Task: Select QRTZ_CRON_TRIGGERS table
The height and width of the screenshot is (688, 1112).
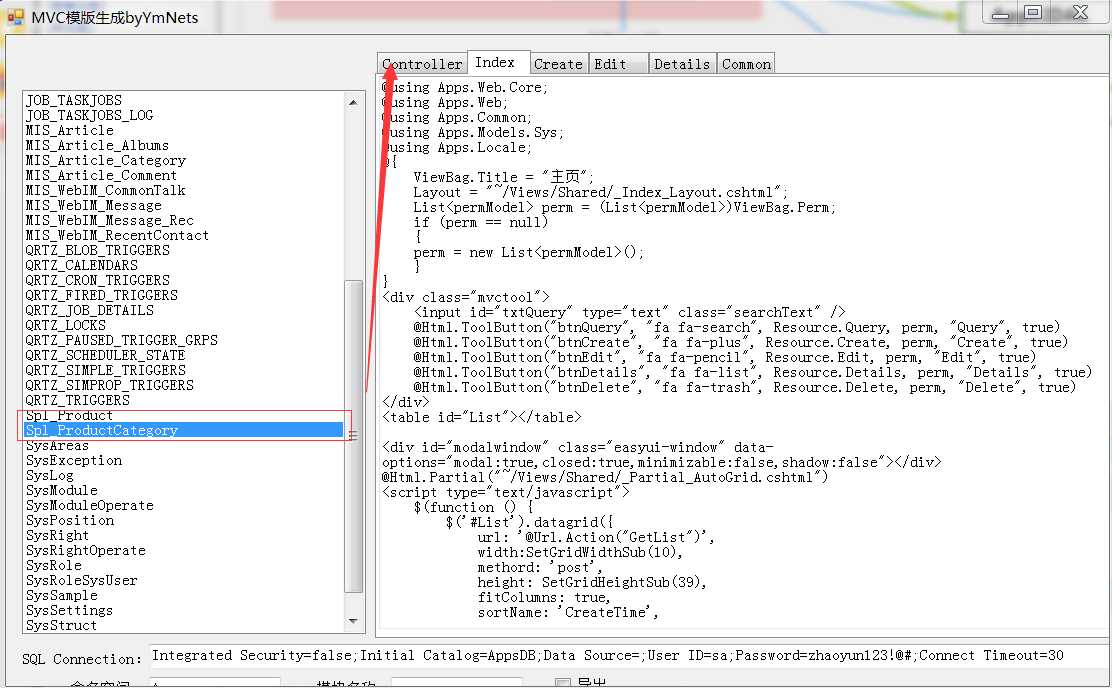Action: click(97, 280)
